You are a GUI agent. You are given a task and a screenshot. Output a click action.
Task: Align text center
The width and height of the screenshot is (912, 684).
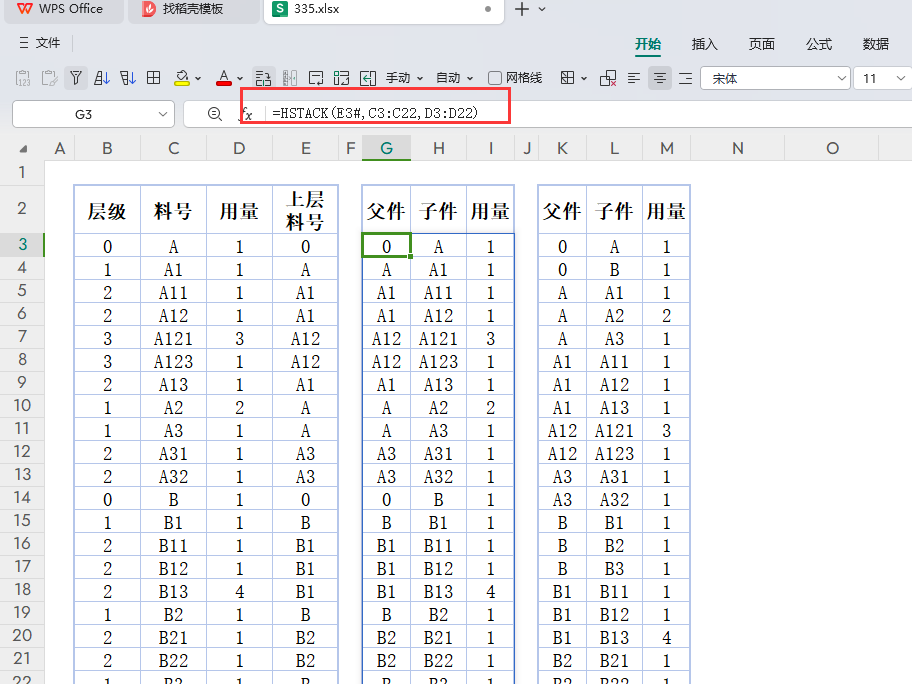click(x=660, y=78)
